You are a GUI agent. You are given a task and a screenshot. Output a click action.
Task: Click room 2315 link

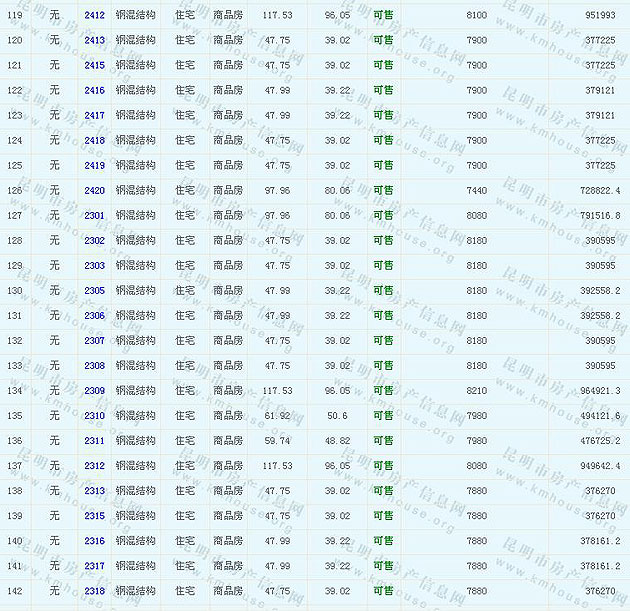click(x=94, y=516)
